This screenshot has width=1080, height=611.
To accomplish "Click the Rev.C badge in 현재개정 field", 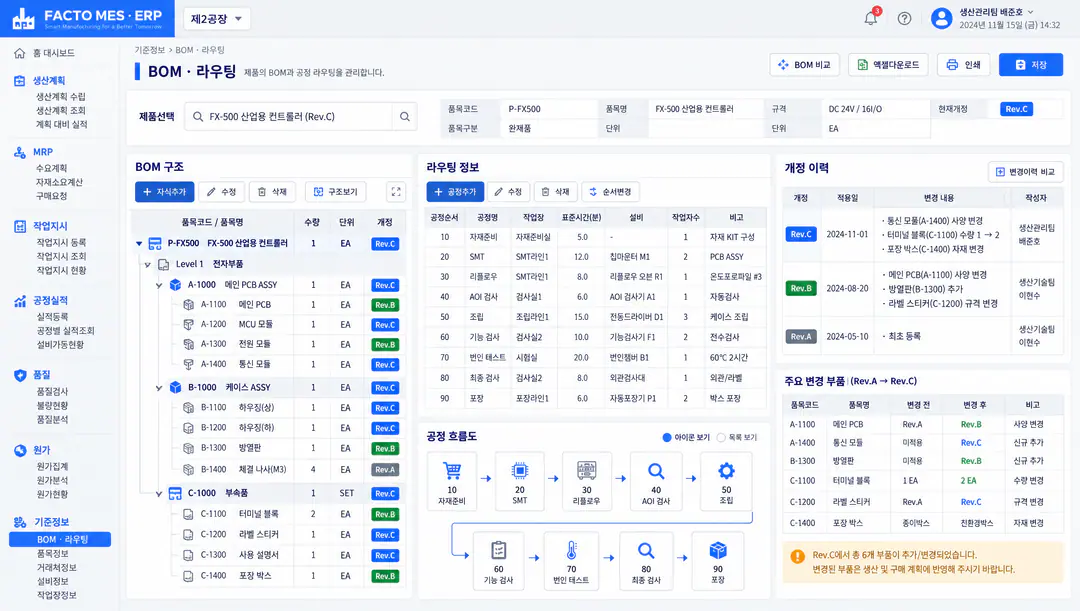I will pyautogui.click(x=1016, y=109).
